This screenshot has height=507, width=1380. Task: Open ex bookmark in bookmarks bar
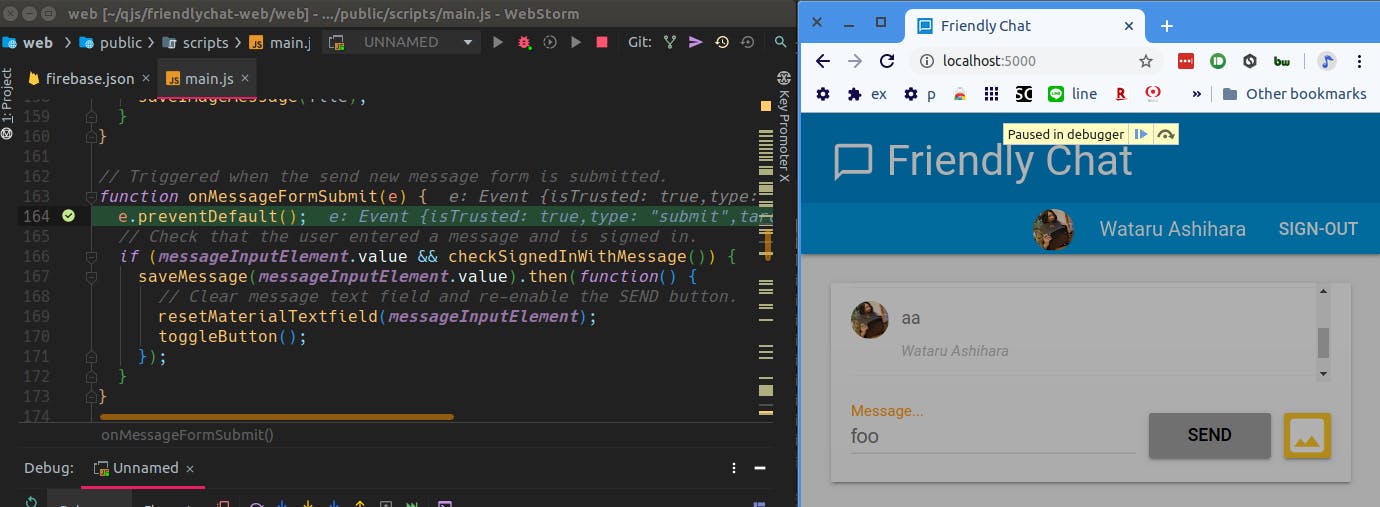pyautogui.click(x=867, y=94)
